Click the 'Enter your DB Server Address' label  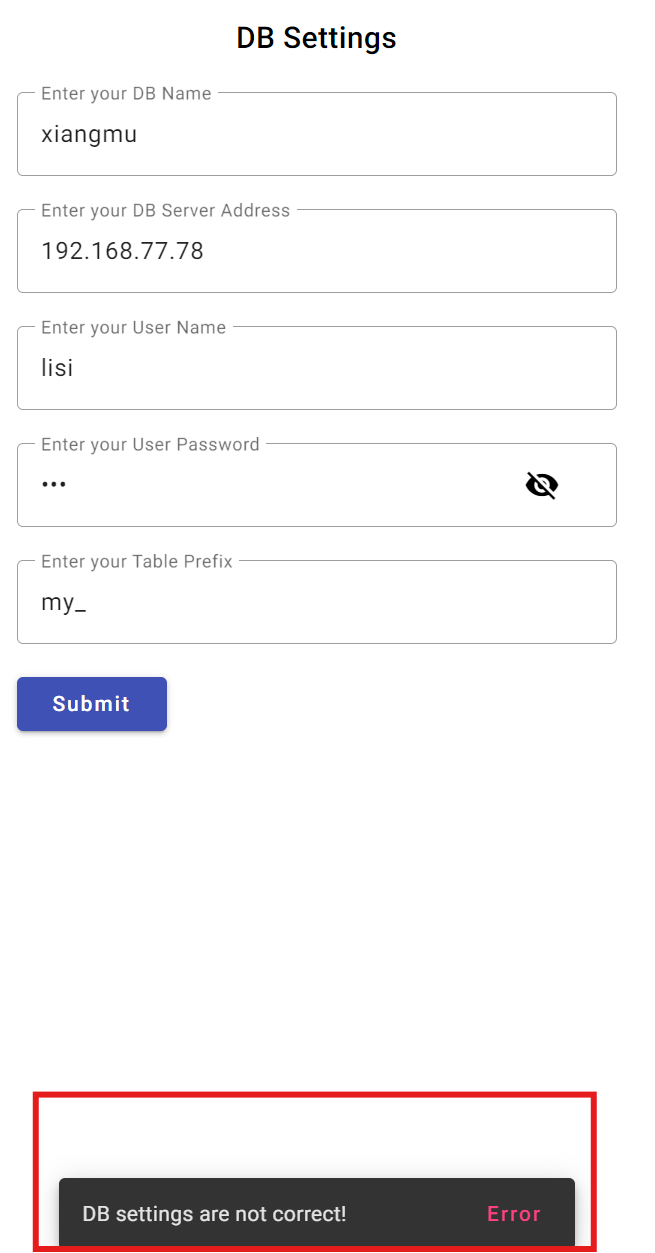coord(166,211)
